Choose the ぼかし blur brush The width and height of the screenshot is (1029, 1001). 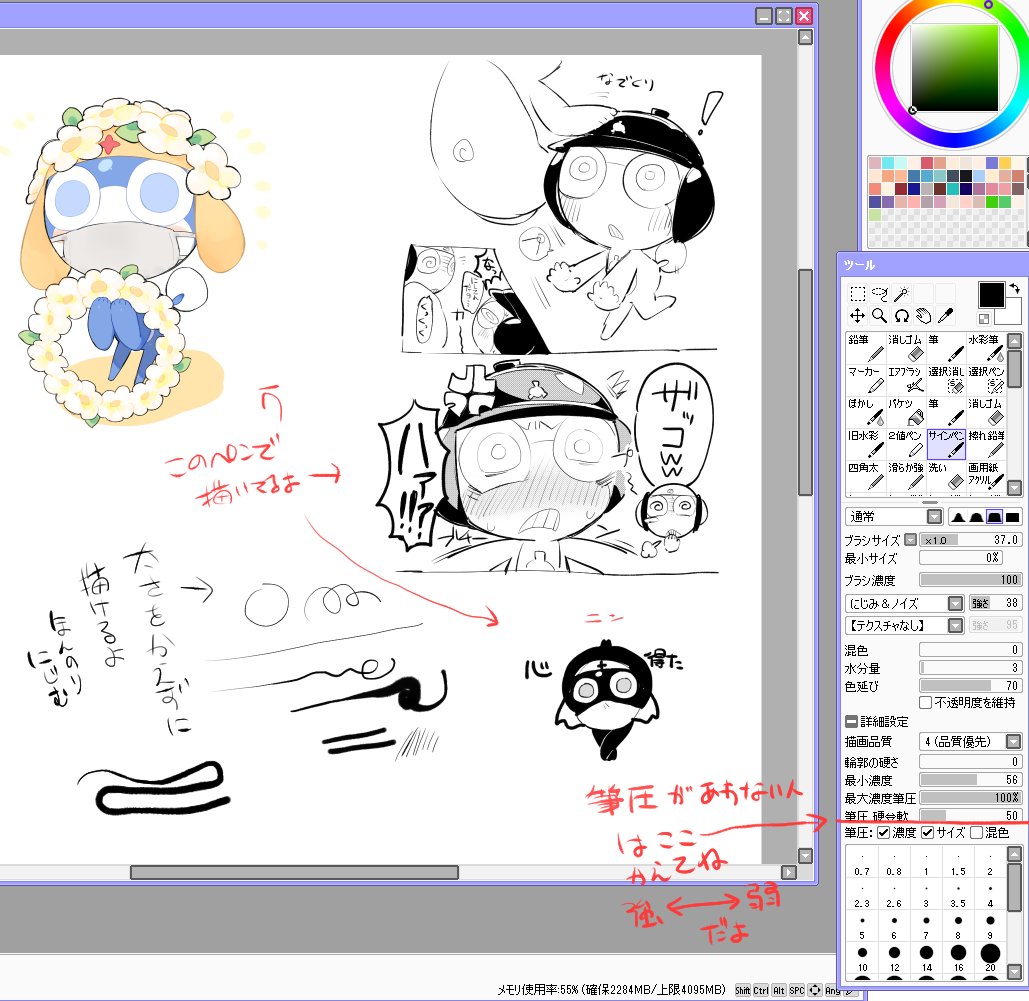click(x=866, y=412)
